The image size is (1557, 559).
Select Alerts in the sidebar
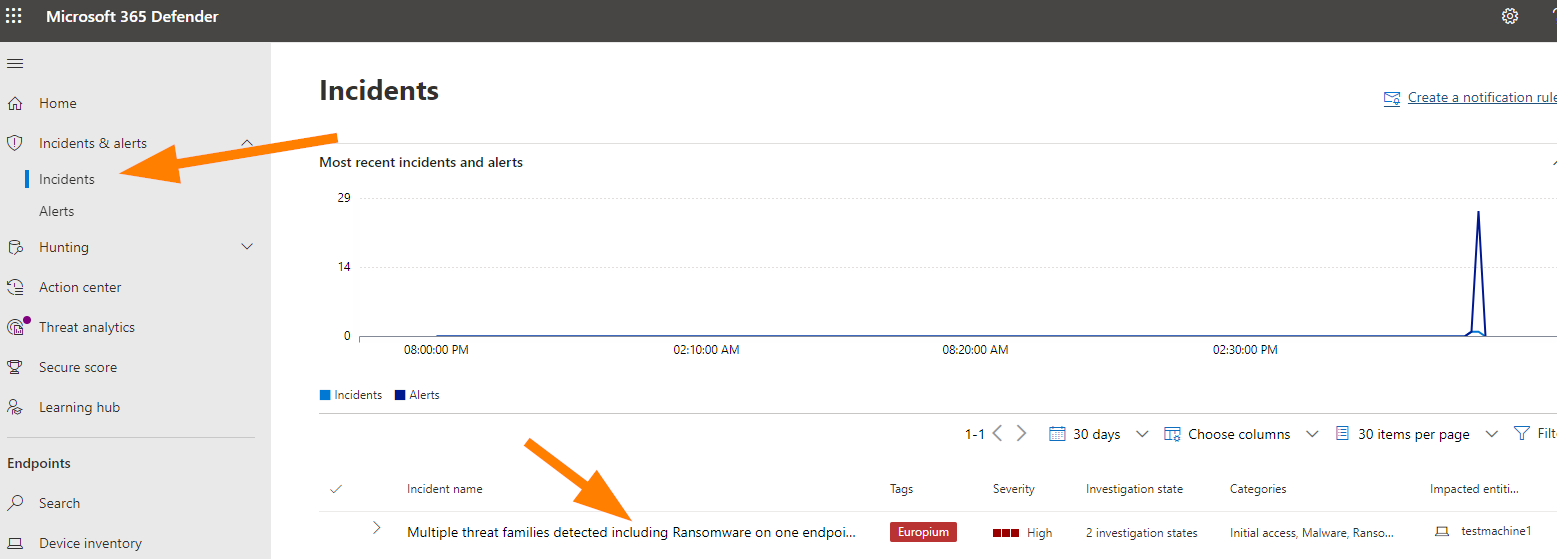(x=57, y=211)
